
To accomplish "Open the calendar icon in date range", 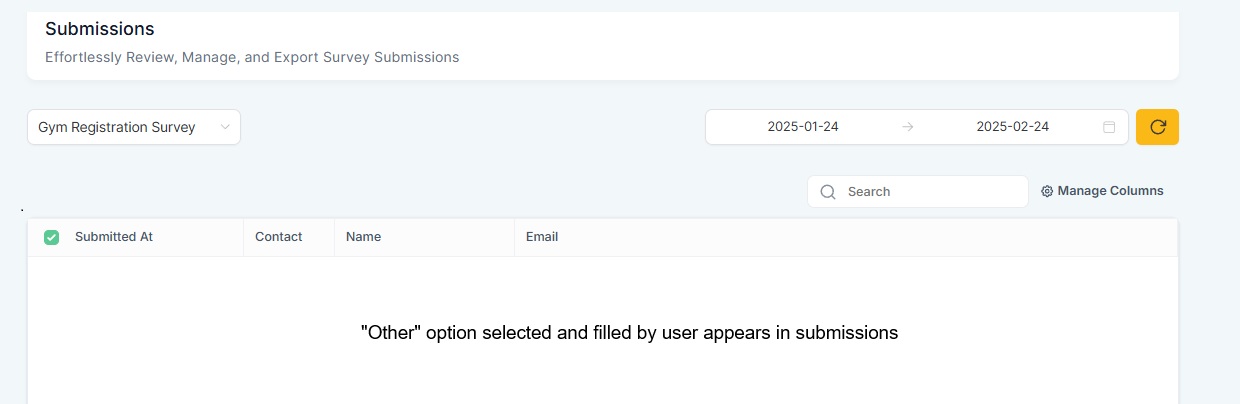I will [x=1109, y=127].
